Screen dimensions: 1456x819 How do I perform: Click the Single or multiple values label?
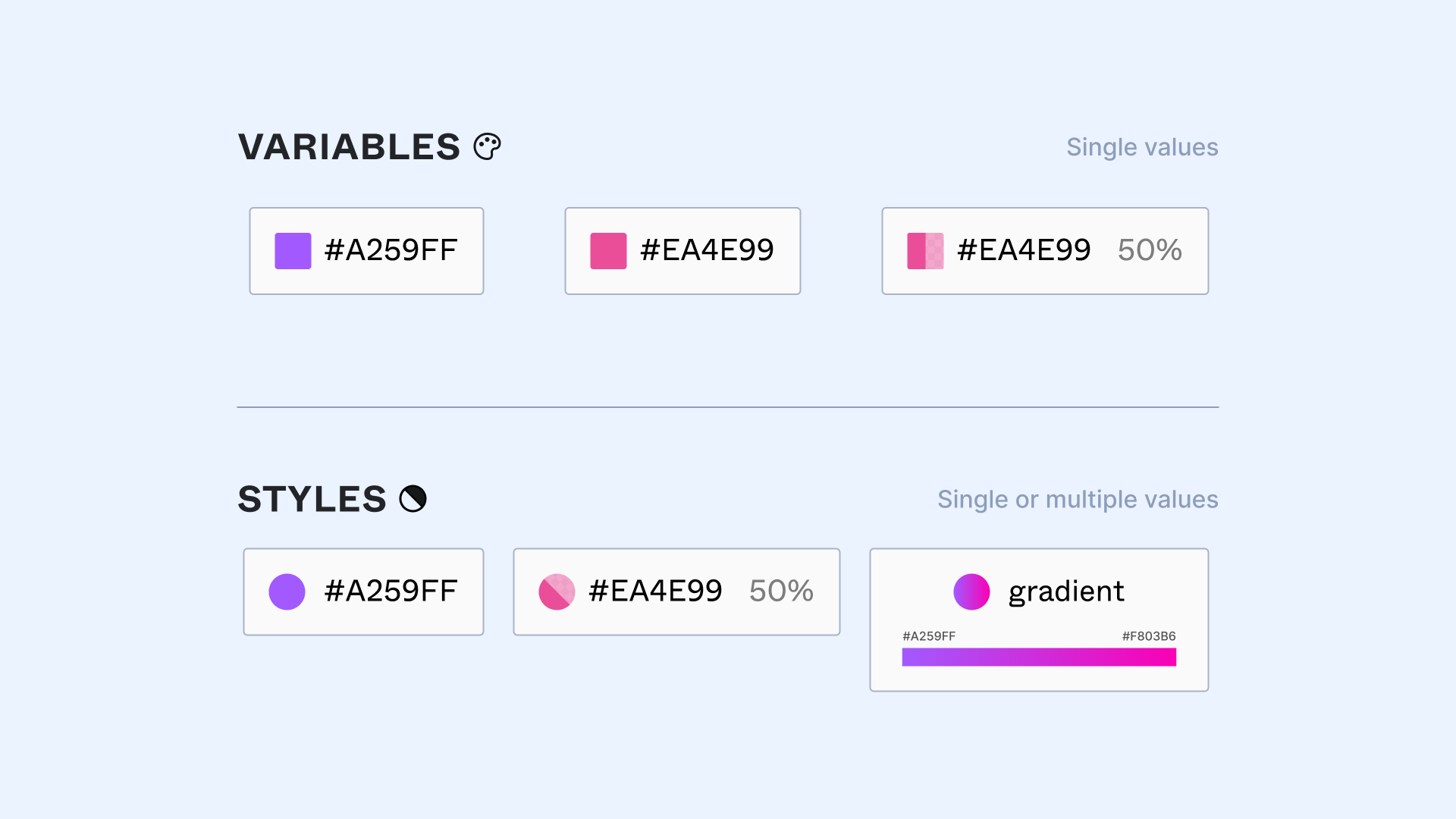tap(1078, 500)
